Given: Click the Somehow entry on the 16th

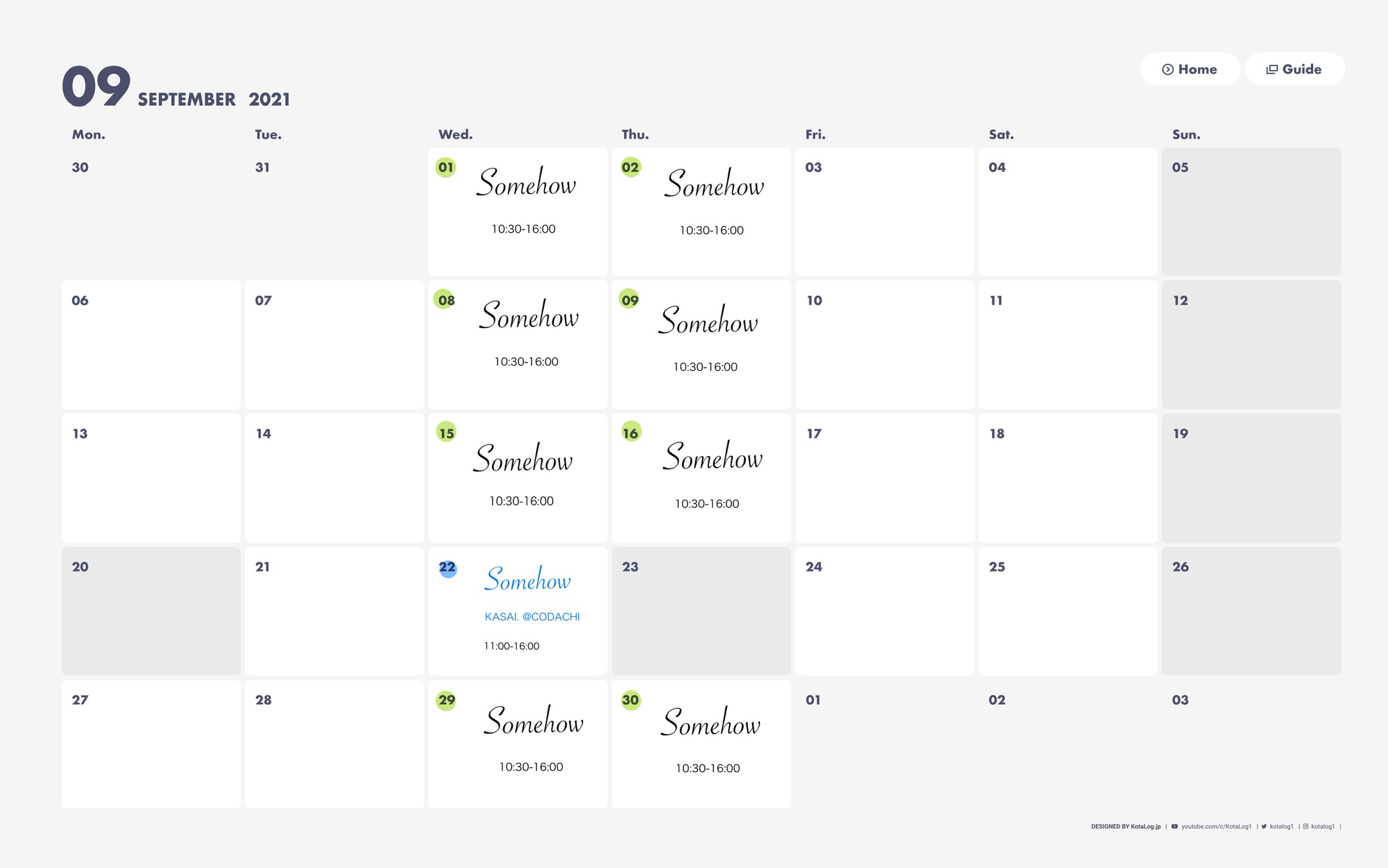Looking at the screenshot, I should pyautogui.click(x=712, y=457).
